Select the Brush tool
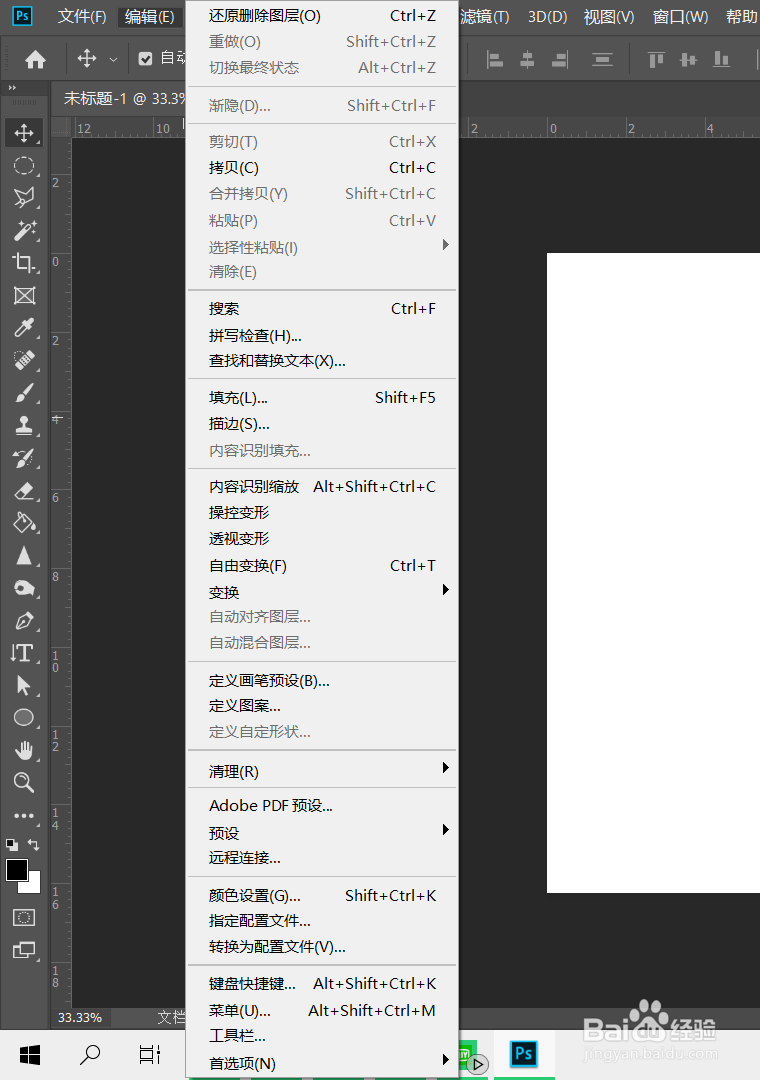760x1080 pixels. (x=24, y=393)
